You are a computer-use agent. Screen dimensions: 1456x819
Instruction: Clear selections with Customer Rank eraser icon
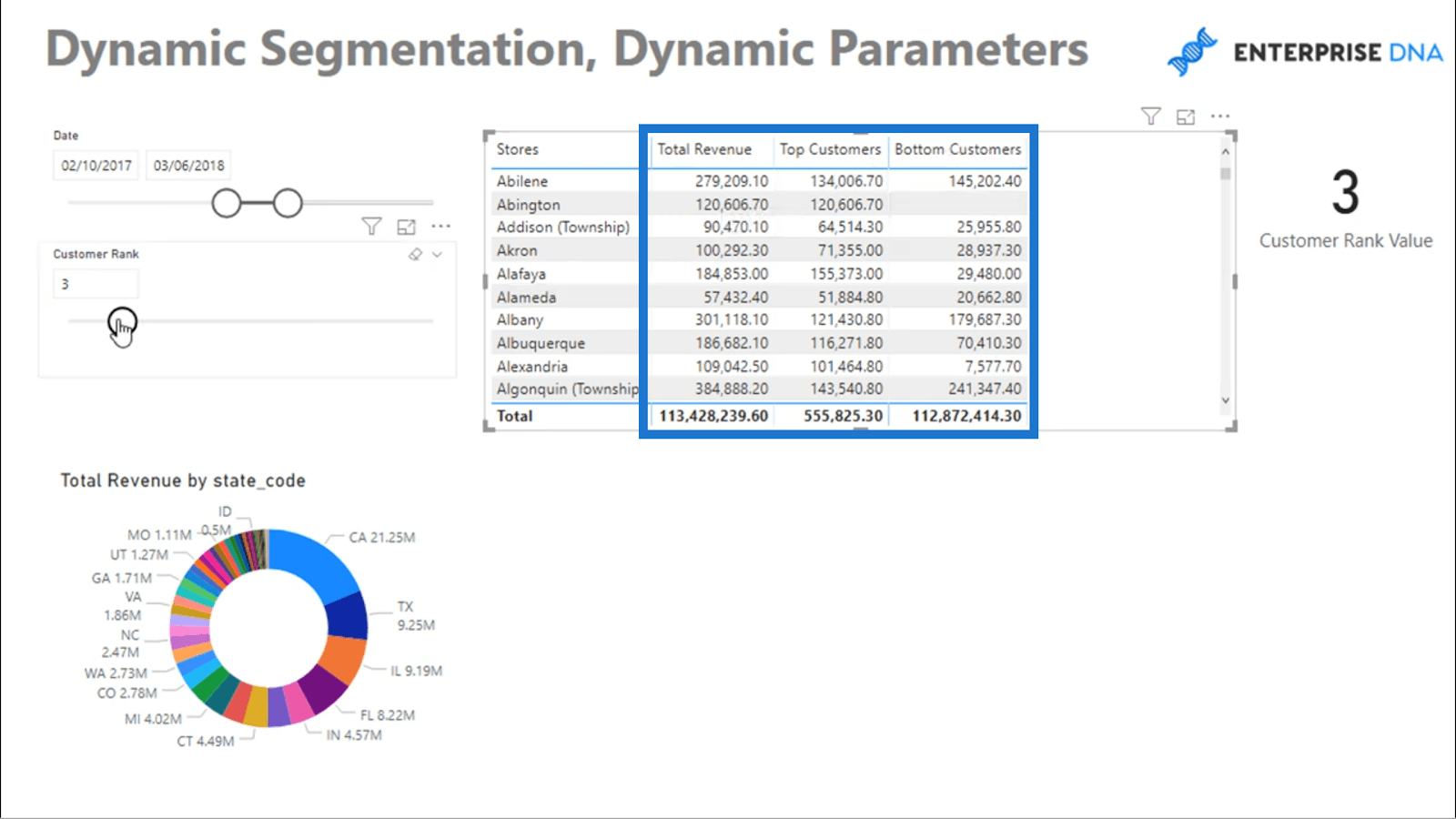(415, 255)
